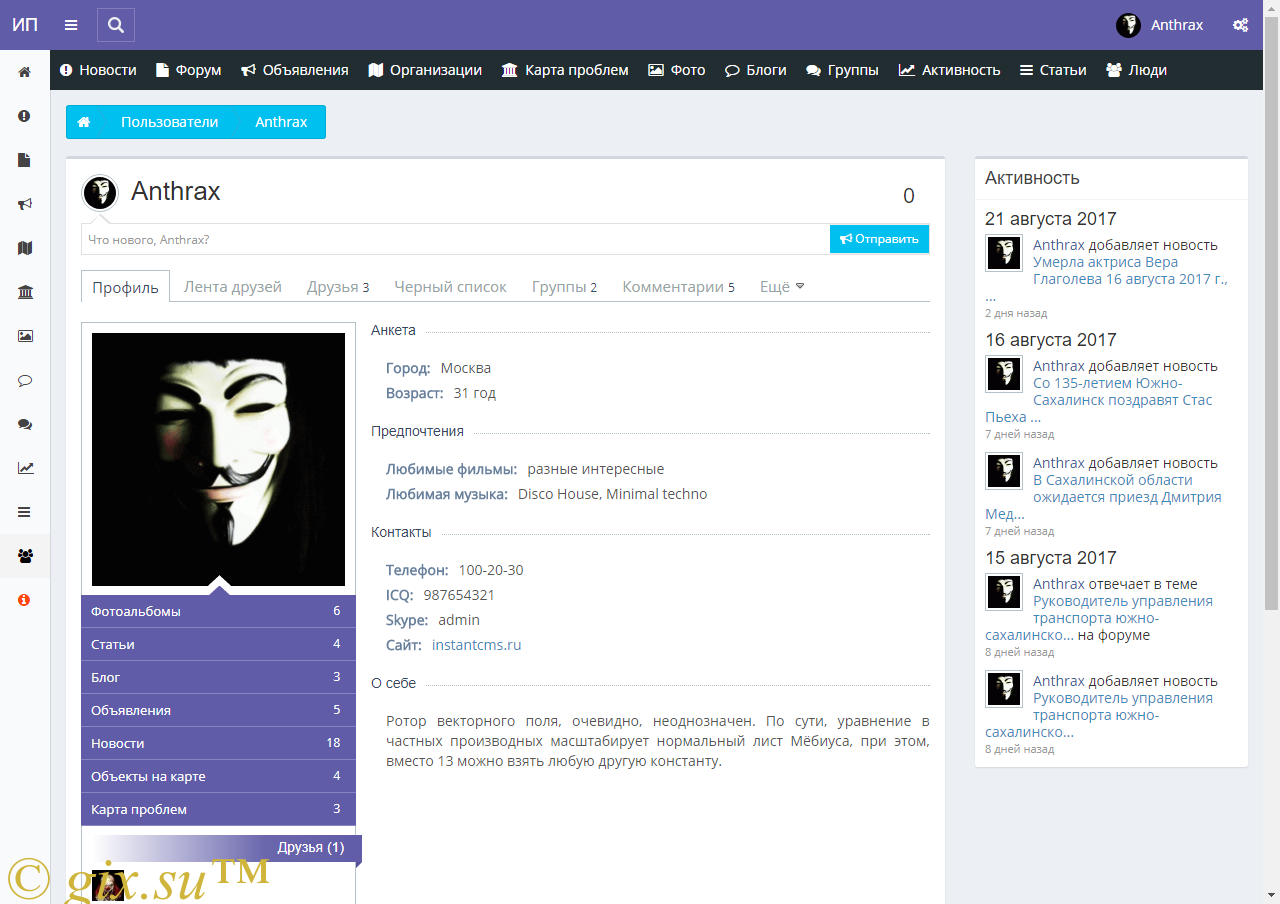
Task: Open Фотоальбомы in the profile menu
Action: point(218,611)
